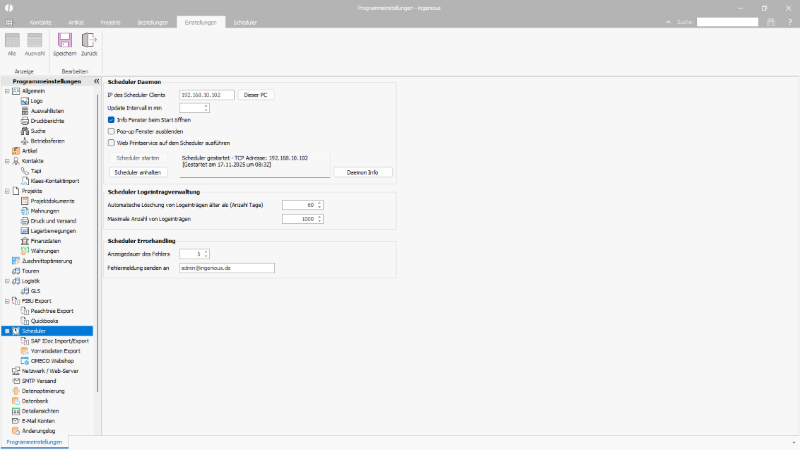Image resolution: width=800 pixels, height=450 pixels.
Task: Click the Fehlermeldung senden an email field
Action: 227,268
